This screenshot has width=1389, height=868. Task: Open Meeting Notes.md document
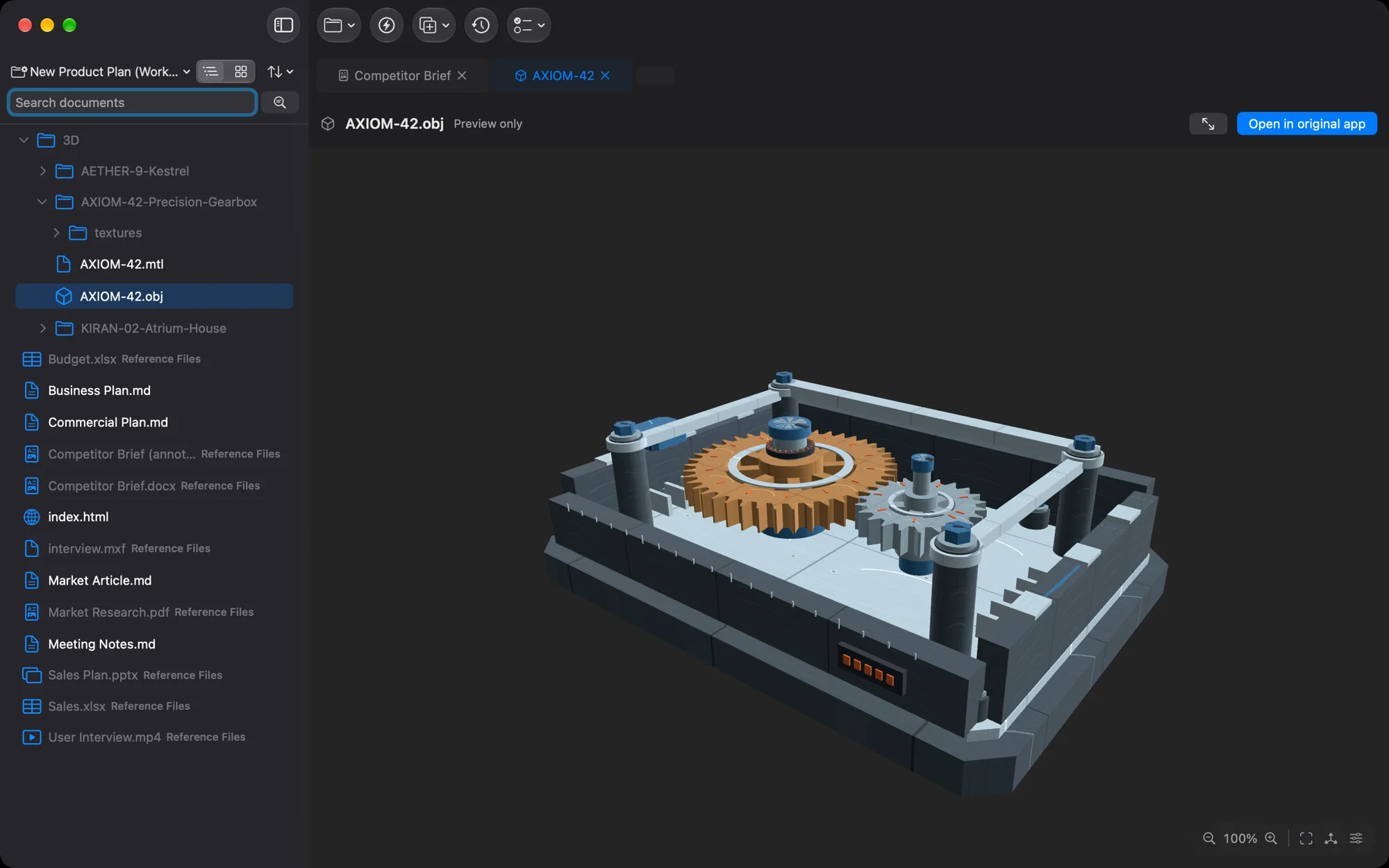click(154, 644)
